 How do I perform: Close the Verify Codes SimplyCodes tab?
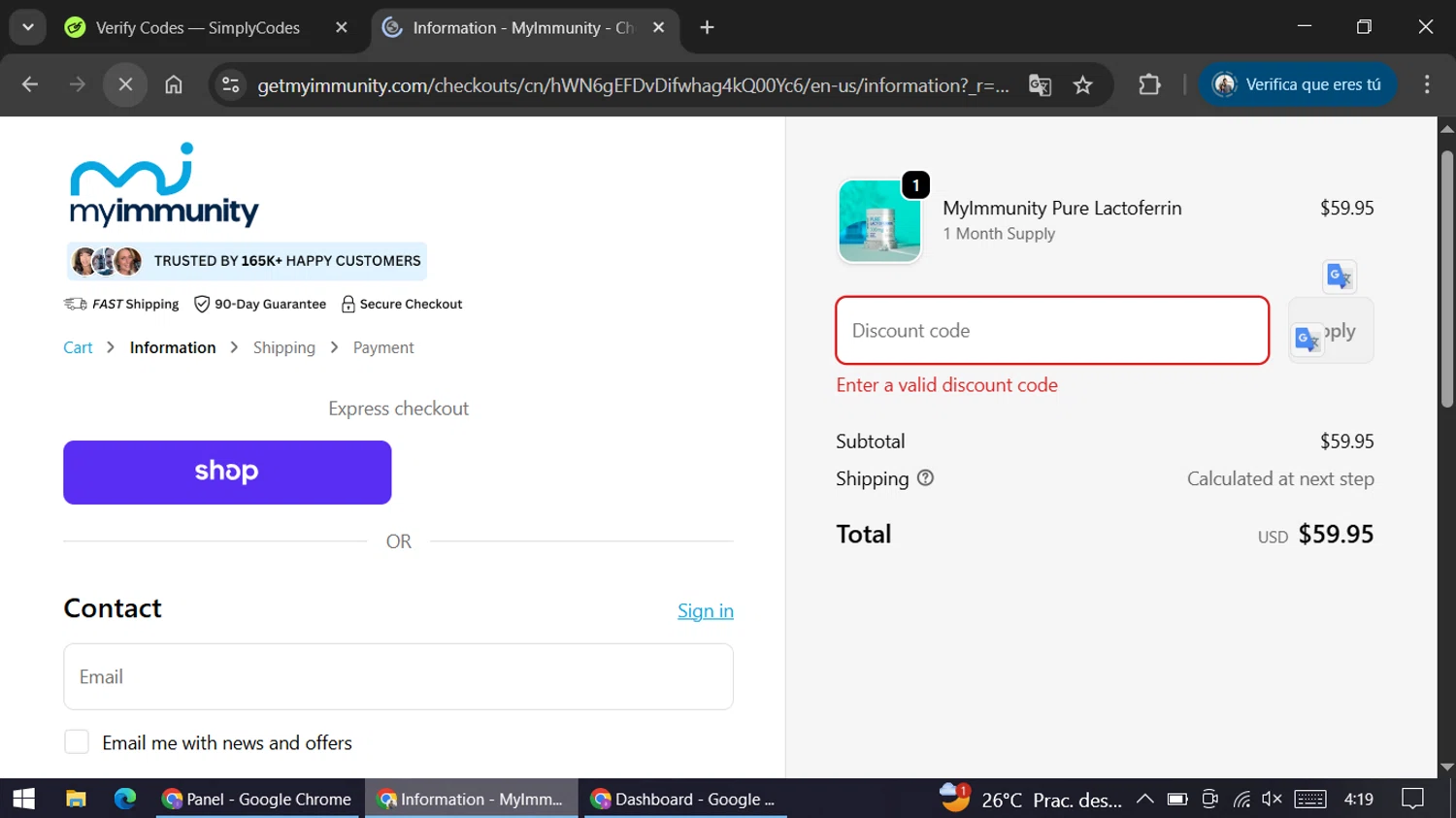click(342, 28)
